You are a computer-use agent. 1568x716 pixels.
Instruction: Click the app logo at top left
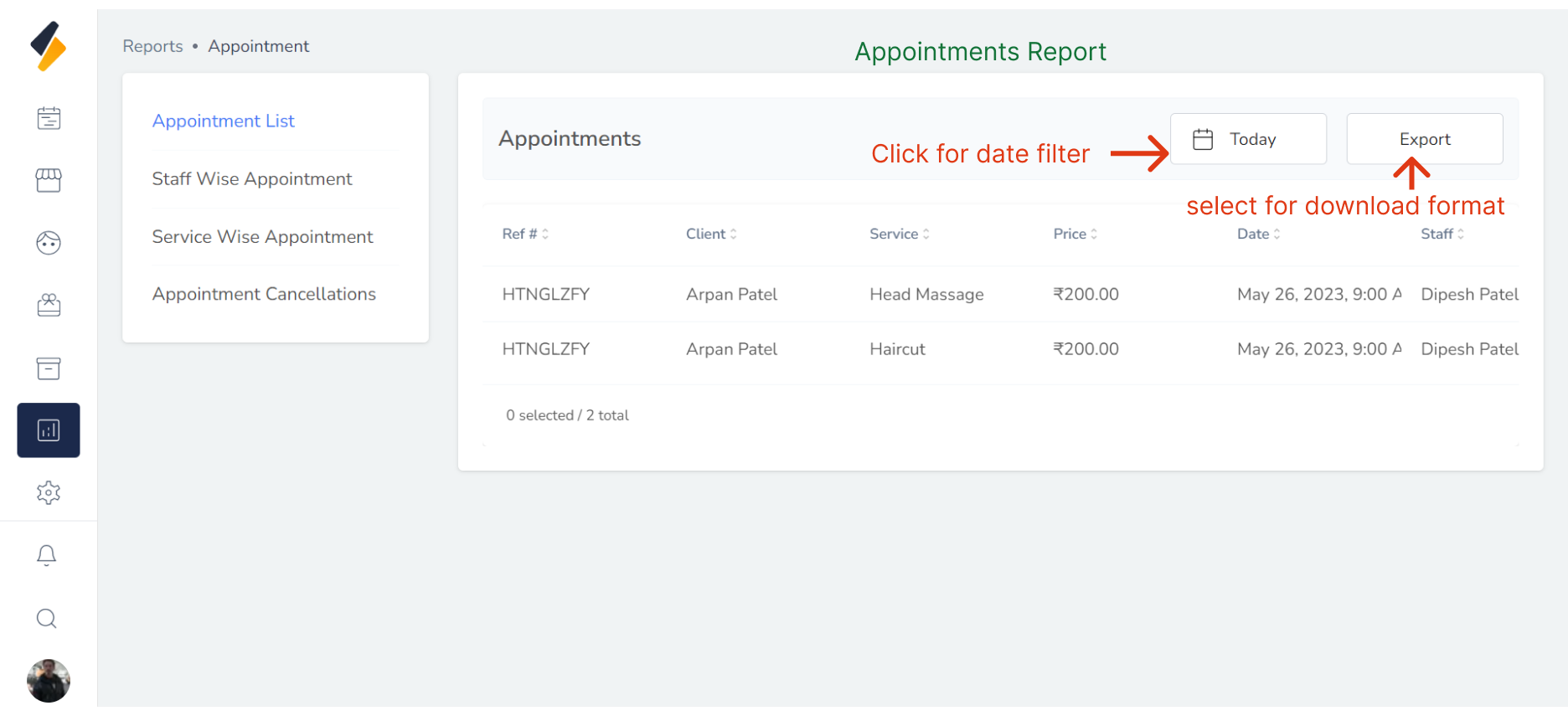49,46
